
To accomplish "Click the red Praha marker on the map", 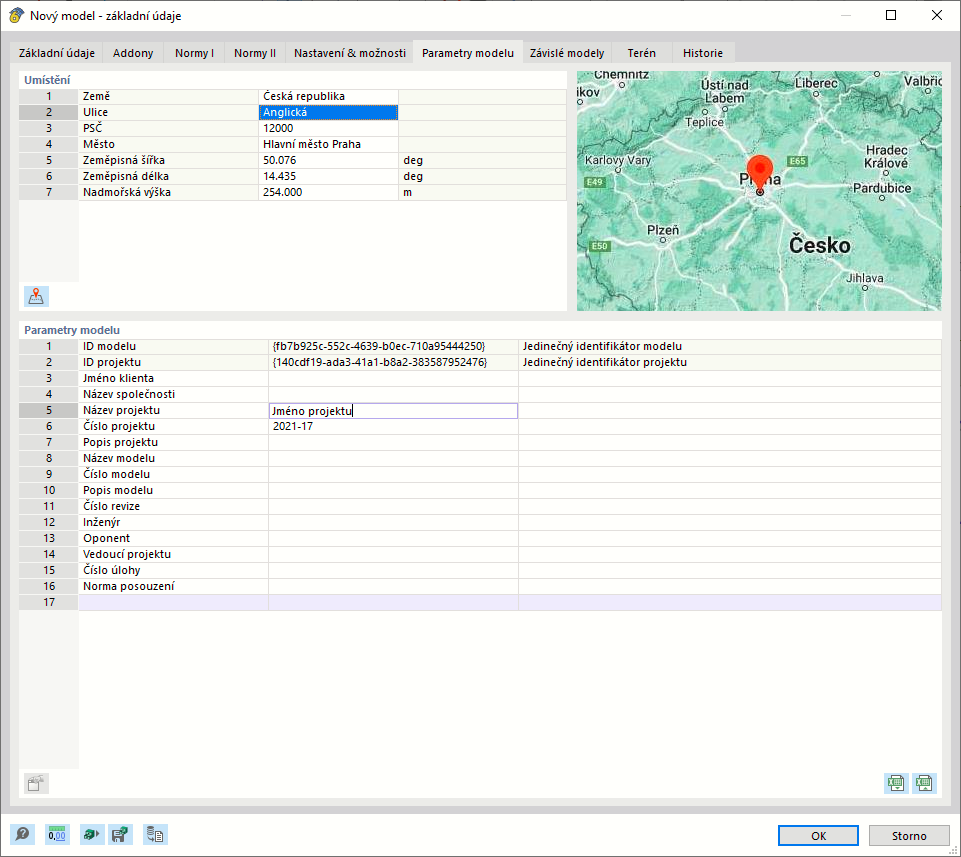I will [x=759, y=170].
